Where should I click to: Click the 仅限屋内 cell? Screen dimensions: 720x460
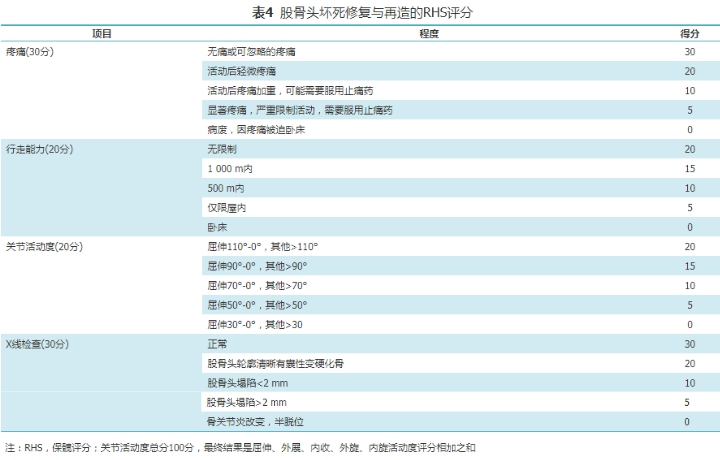227,208
